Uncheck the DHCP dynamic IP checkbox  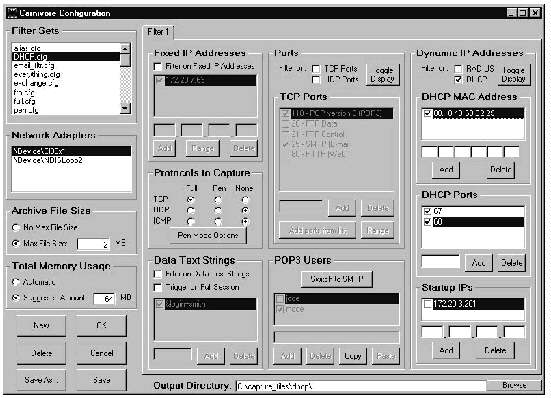(458, 80)
